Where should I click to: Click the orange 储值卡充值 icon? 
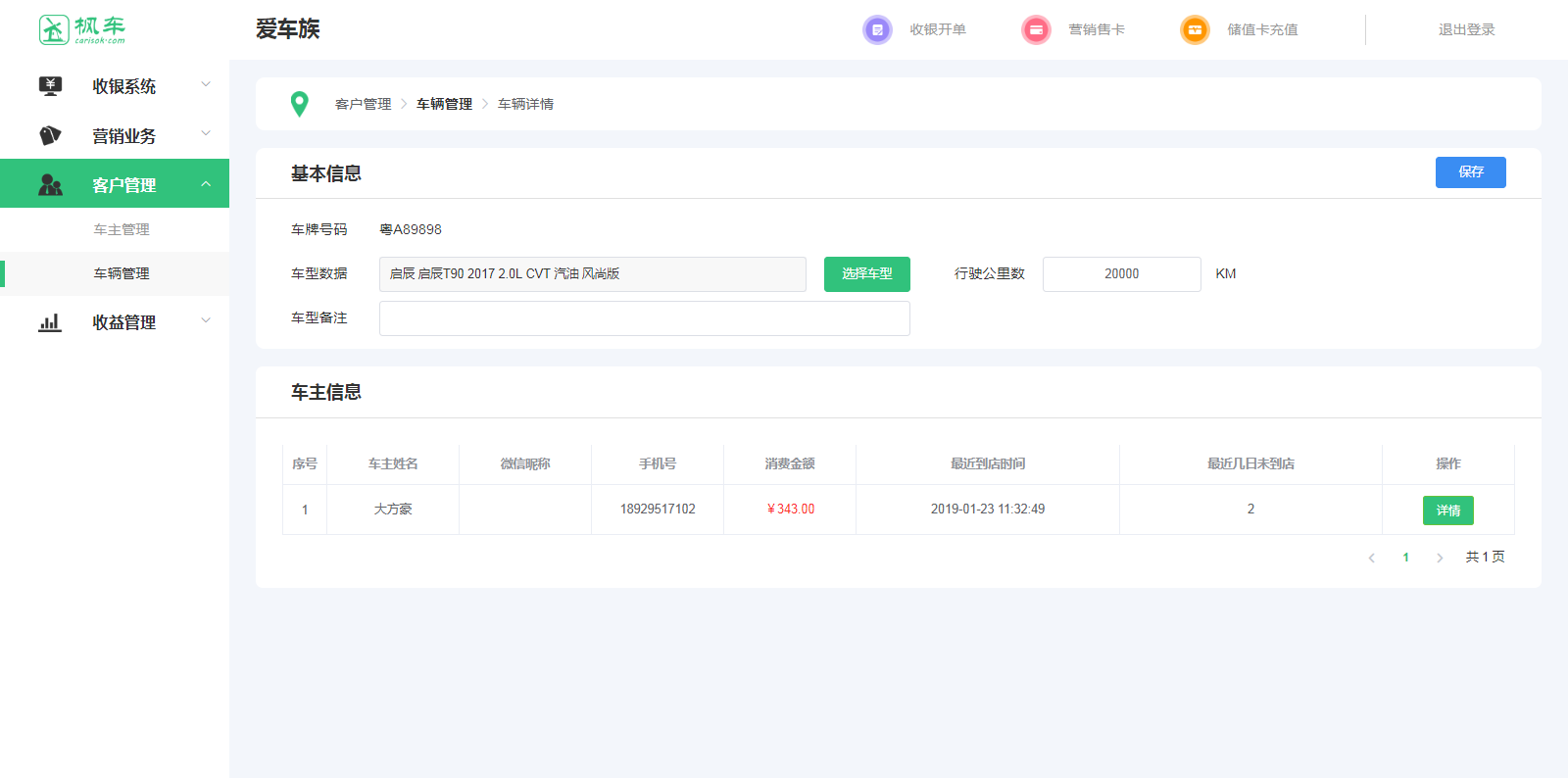tap(1195, 29)
